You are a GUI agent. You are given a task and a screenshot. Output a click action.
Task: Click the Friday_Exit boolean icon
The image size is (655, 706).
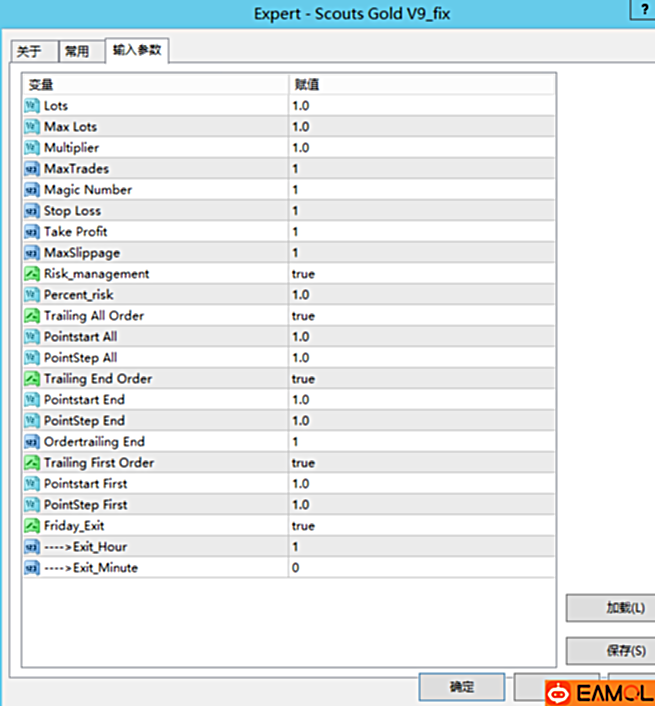[32, 526]
